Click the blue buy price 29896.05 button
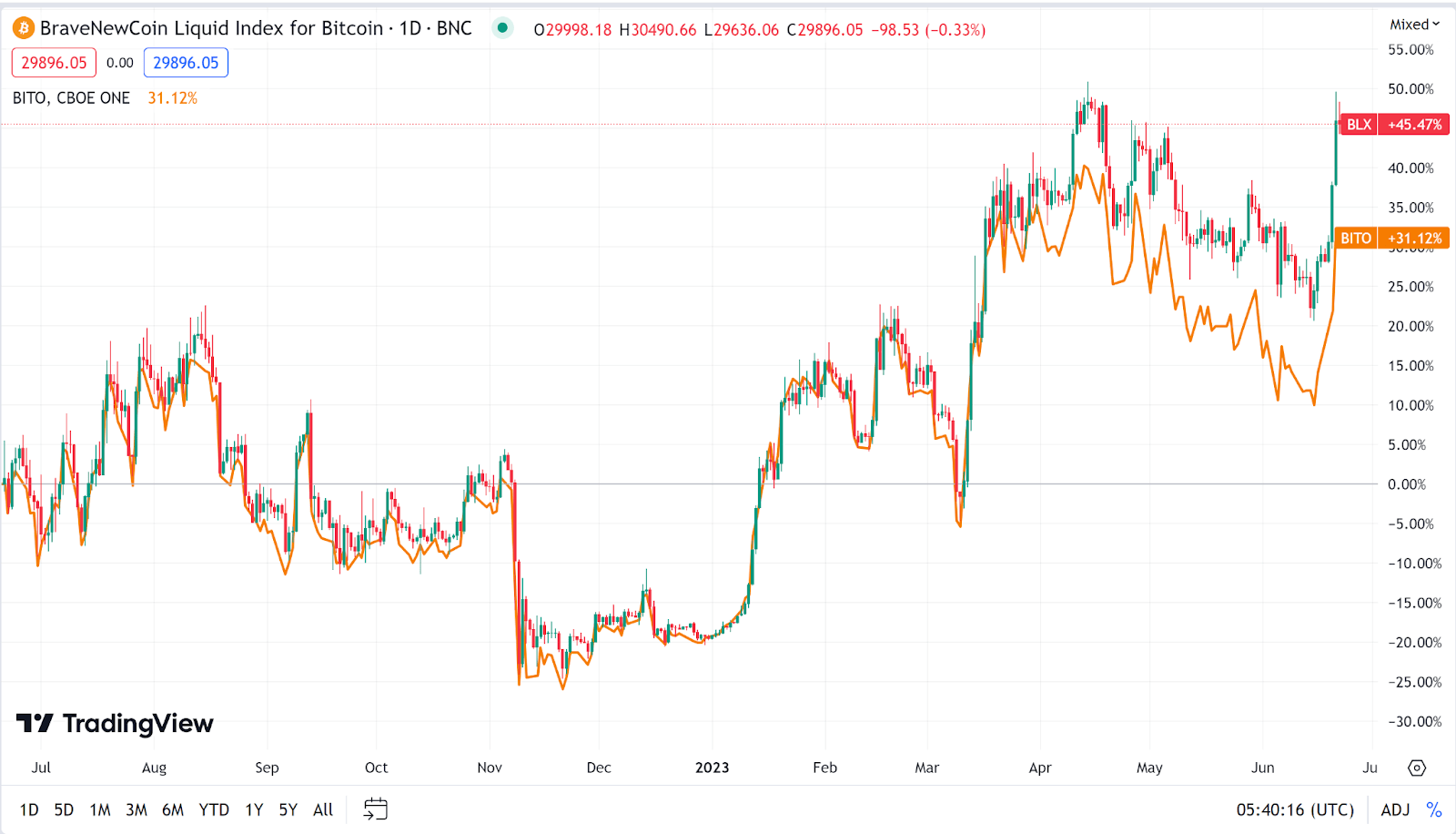 pos(186,63)
